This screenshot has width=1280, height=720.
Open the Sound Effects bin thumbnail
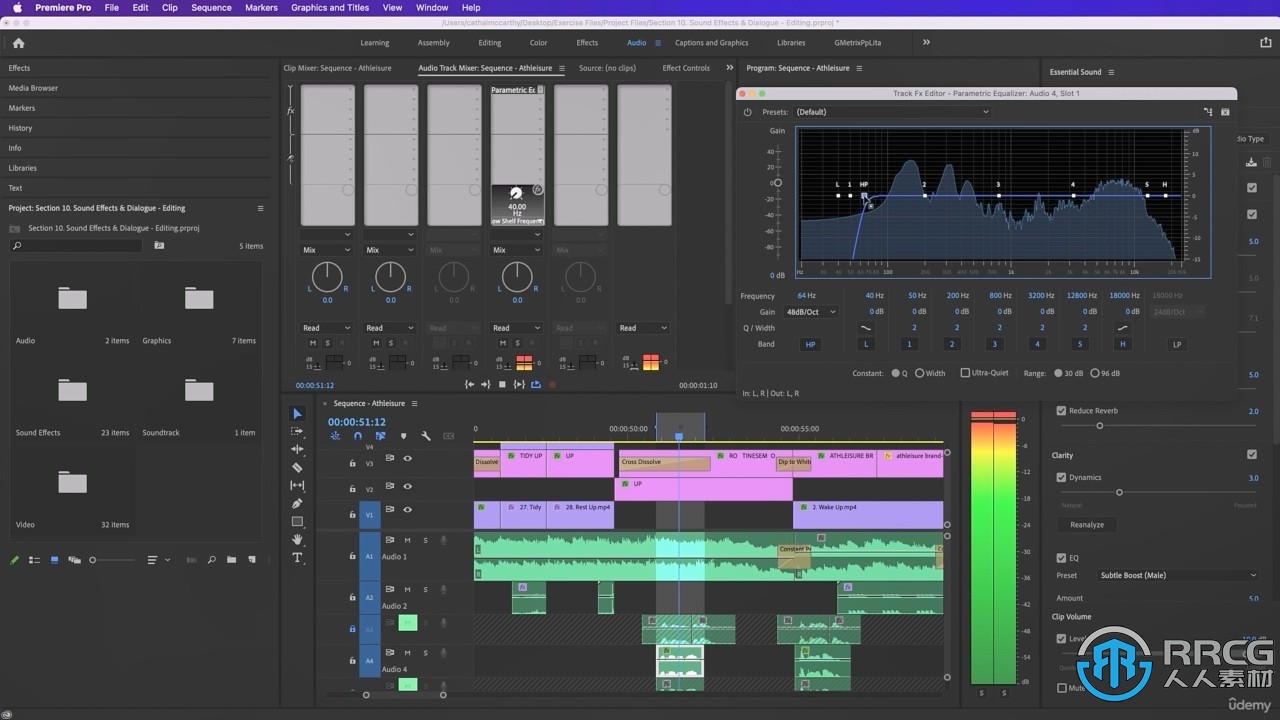pos(72,390)
